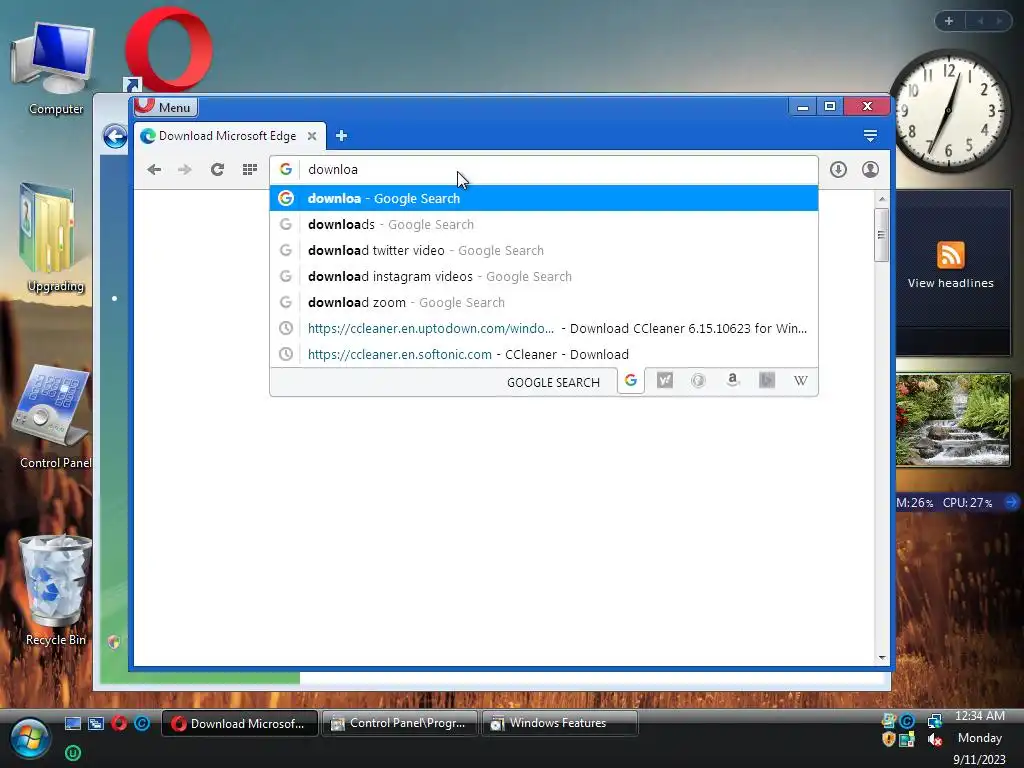Open Opera's tab menu icon at the right
This screenshot has width=1024, height=768.
pos(870,135)
